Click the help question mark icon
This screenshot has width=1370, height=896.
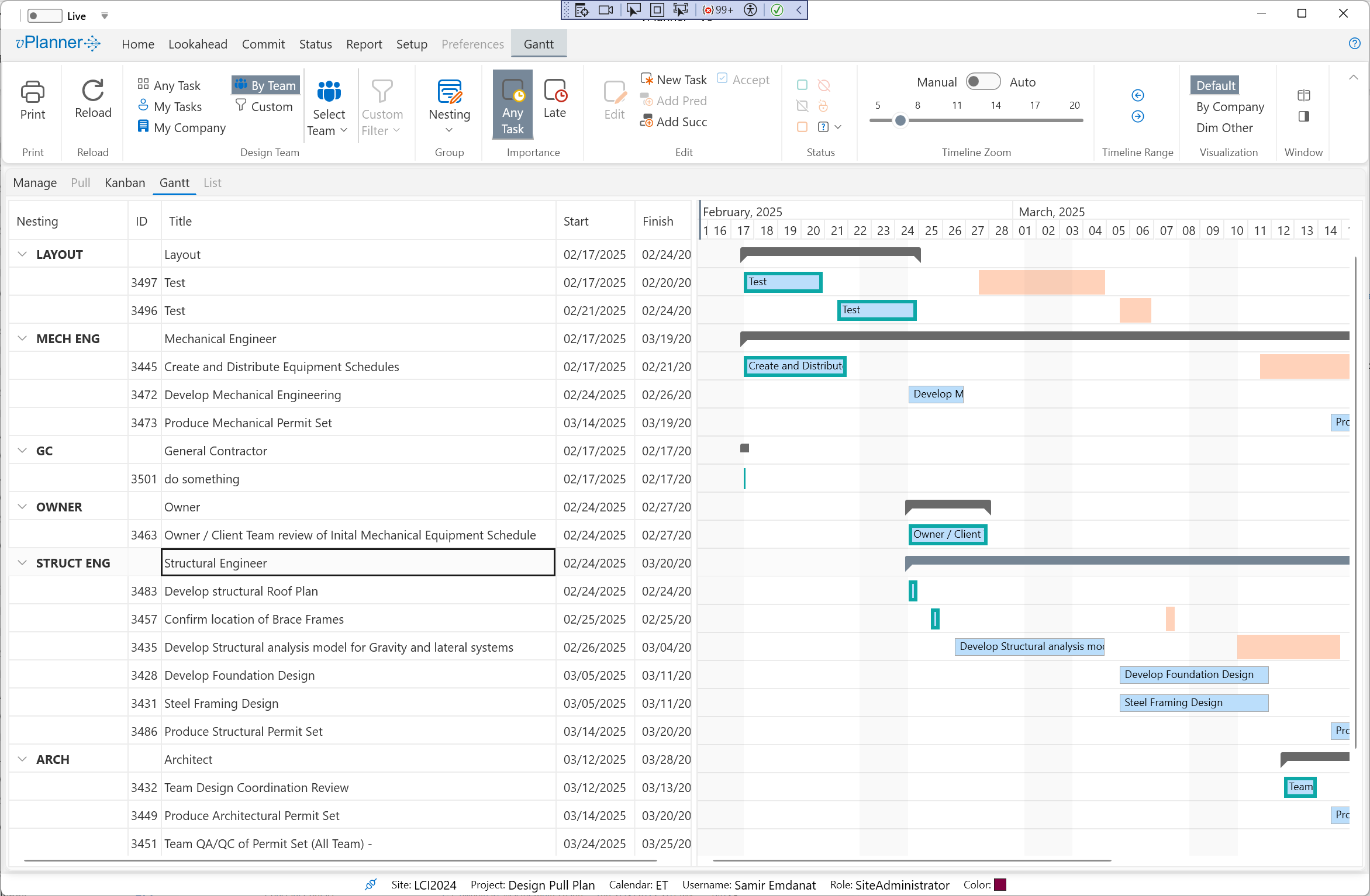pyautogui.click(x=1354, y=43)
